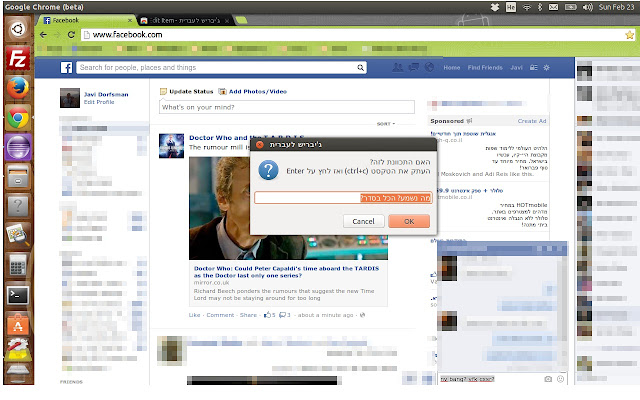
Task: Open Facebook settings gear icon
Action: [x=547, y=68]
